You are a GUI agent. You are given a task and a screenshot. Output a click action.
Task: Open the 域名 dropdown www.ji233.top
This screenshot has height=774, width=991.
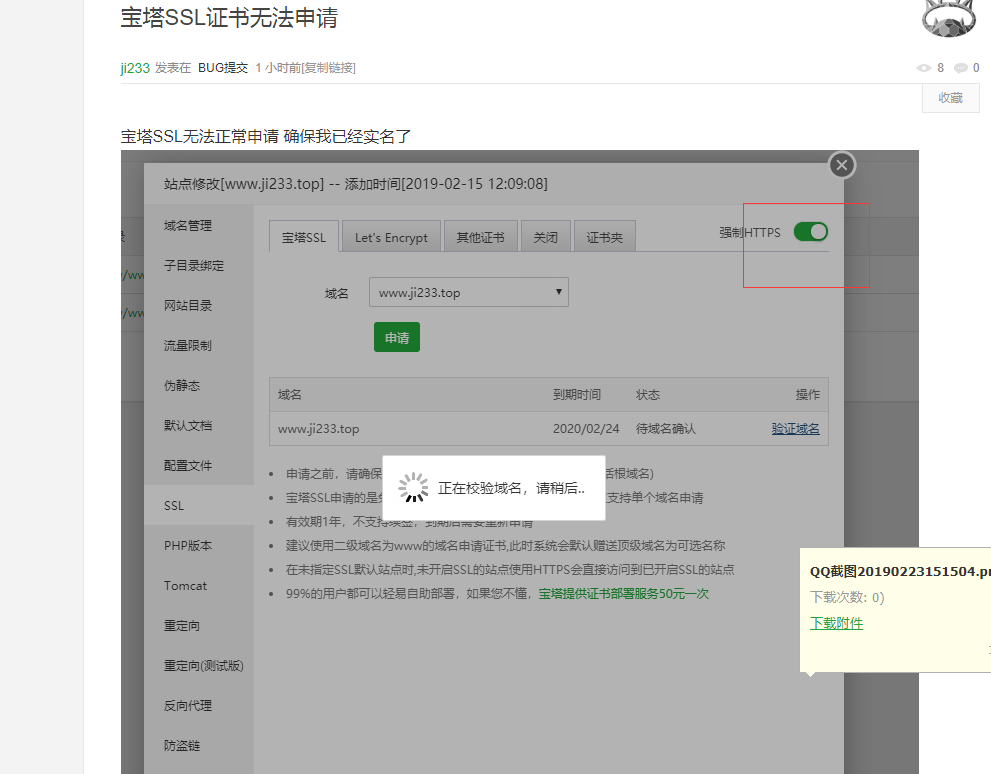(469, 293)
